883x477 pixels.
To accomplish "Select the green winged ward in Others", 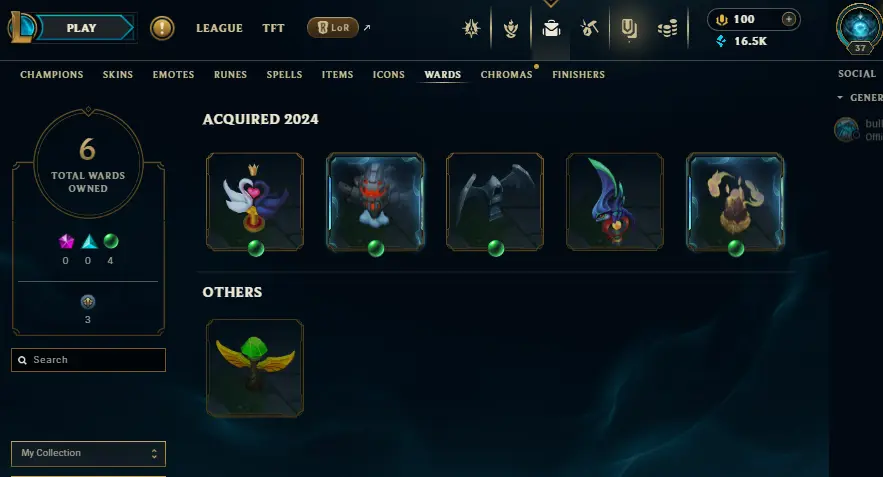I will [255, 368].
